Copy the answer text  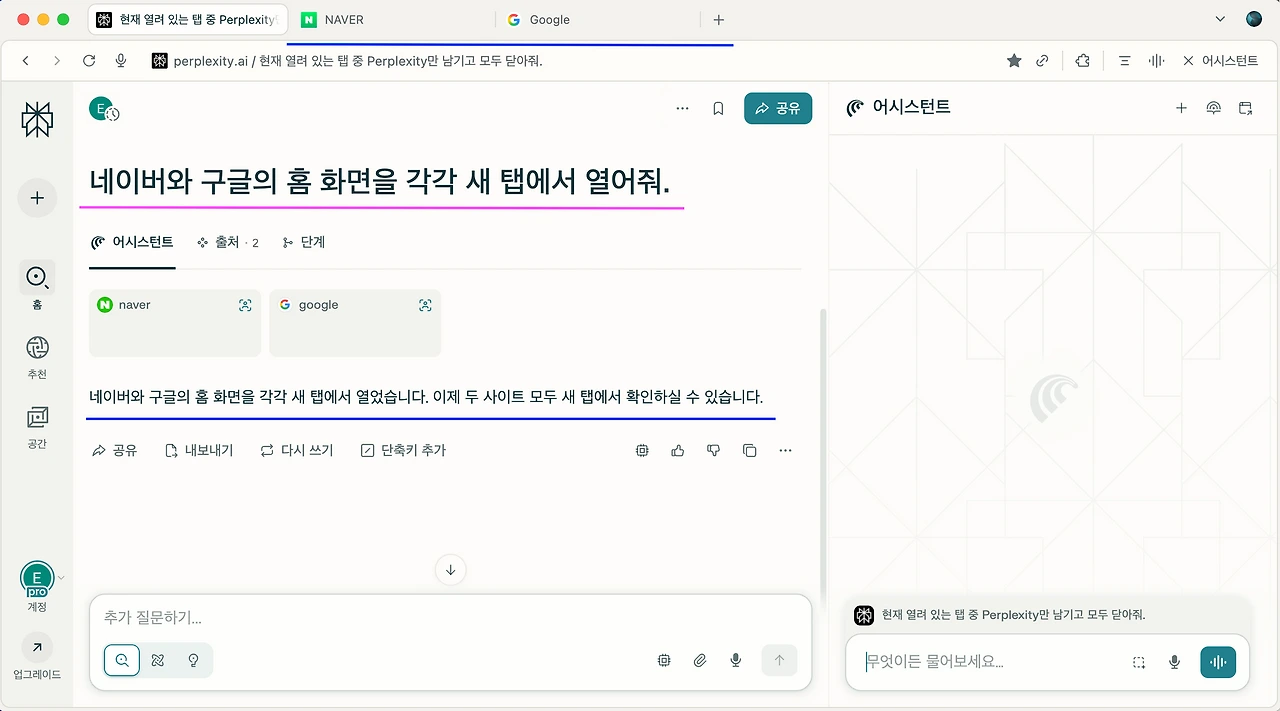[x=749, y=450]
